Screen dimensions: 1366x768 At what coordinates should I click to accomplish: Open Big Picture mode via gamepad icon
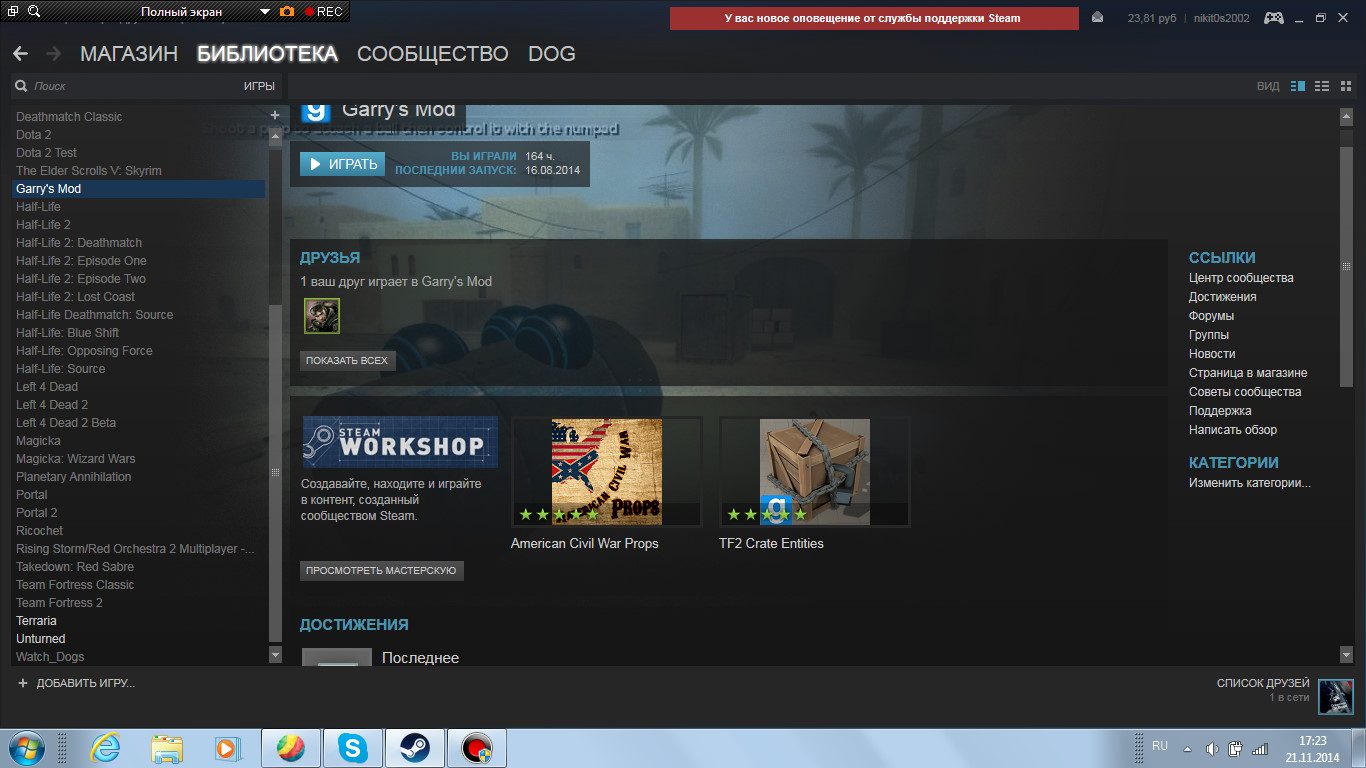coord(1273,18)
